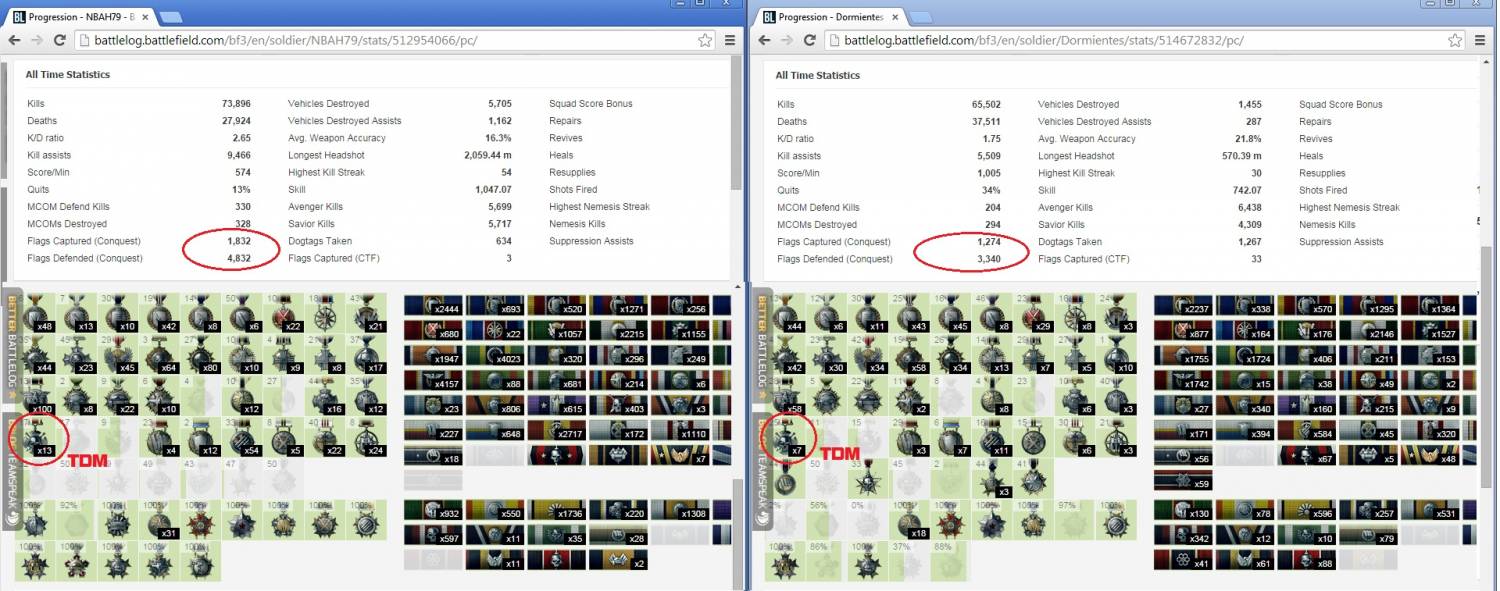Select the x2444 ribbon in NBAH79 window
1500x591 pixels.
433,305
